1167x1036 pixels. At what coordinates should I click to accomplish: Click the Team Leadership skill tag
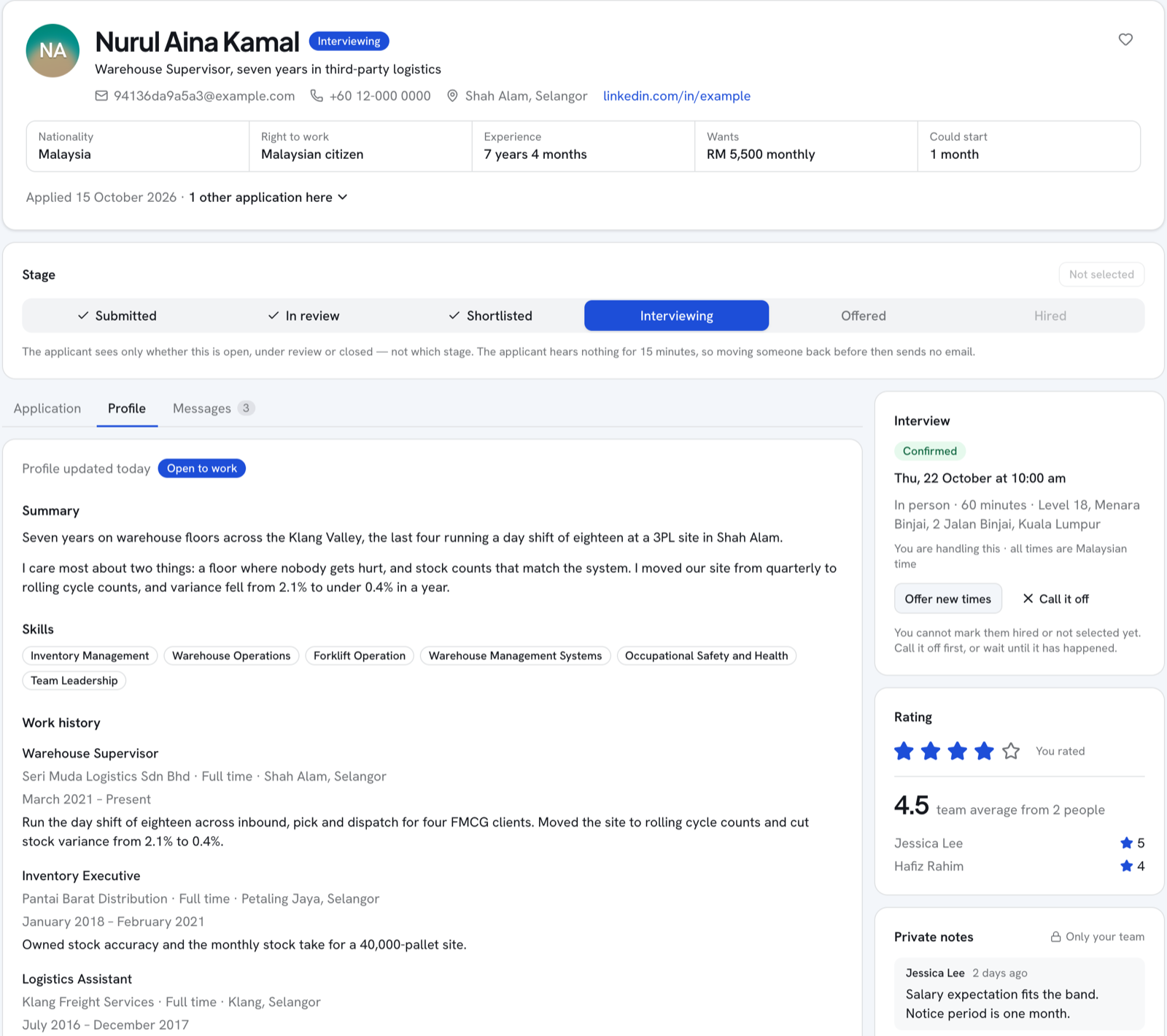[x=74, y=680]
